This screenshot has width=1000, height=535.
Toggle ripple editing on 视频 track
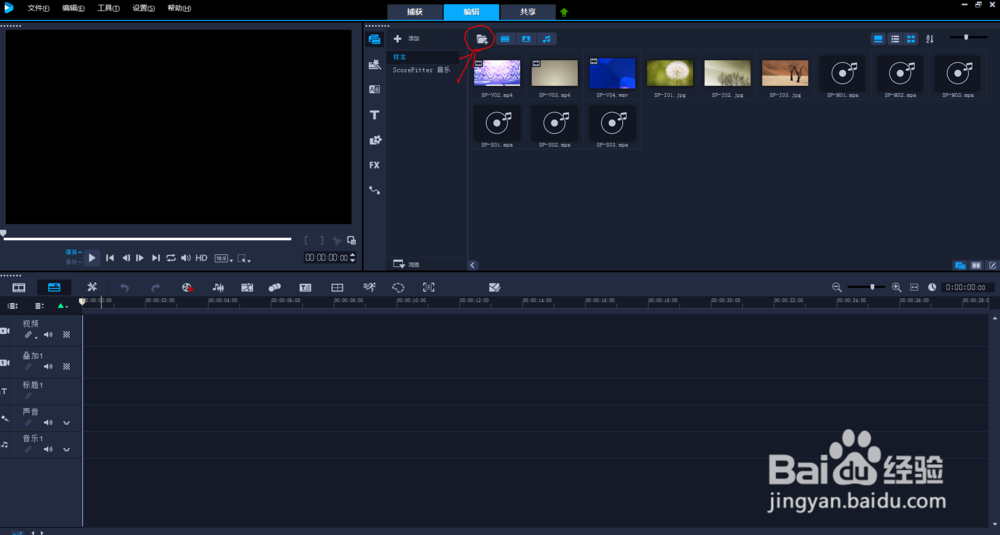[29, 335]
